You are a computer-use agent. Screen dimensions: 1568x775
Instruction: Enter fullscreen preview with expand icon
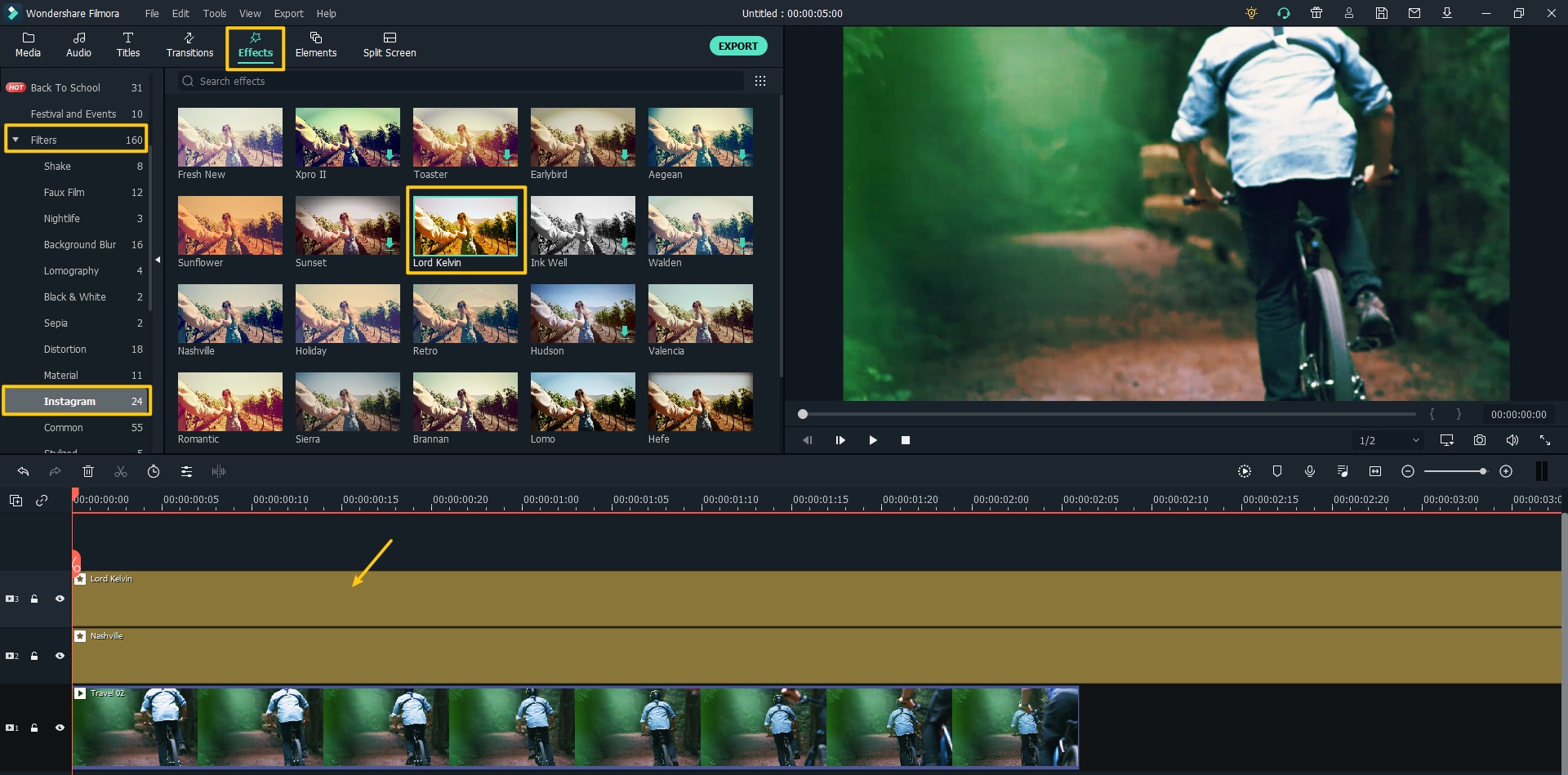(1545, 440)
